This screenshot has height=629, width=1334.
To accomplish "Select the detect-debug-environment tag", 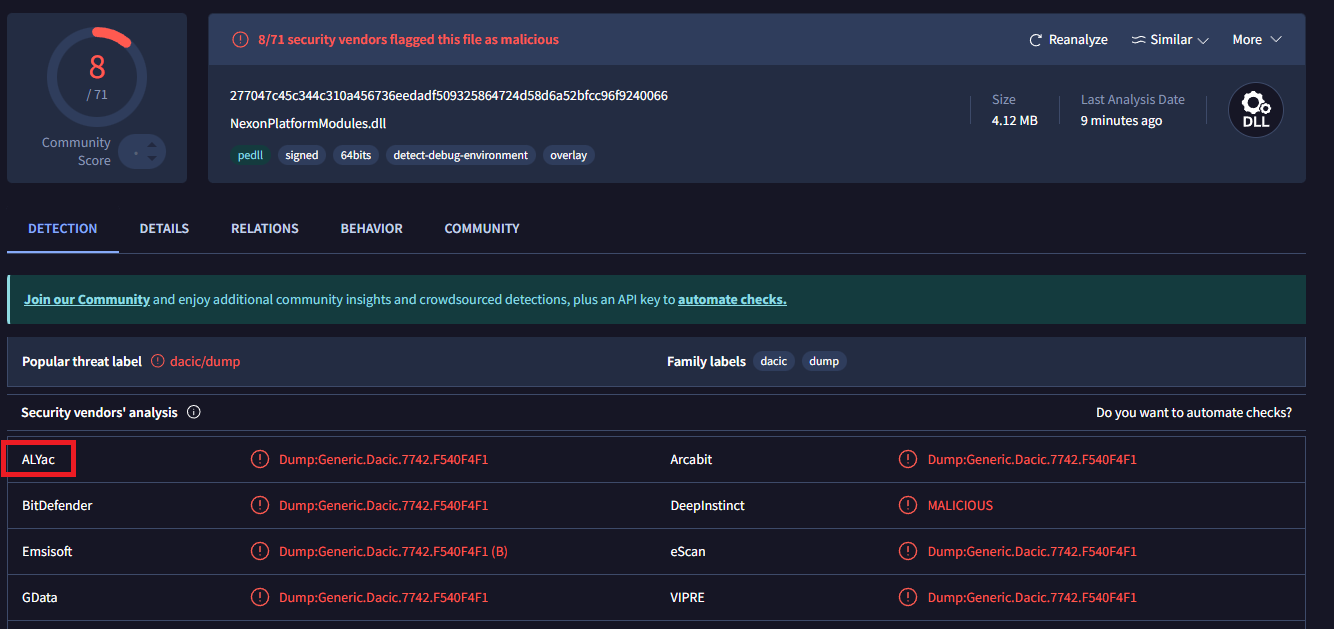I will pyautogui.click(x=460, y=155).
